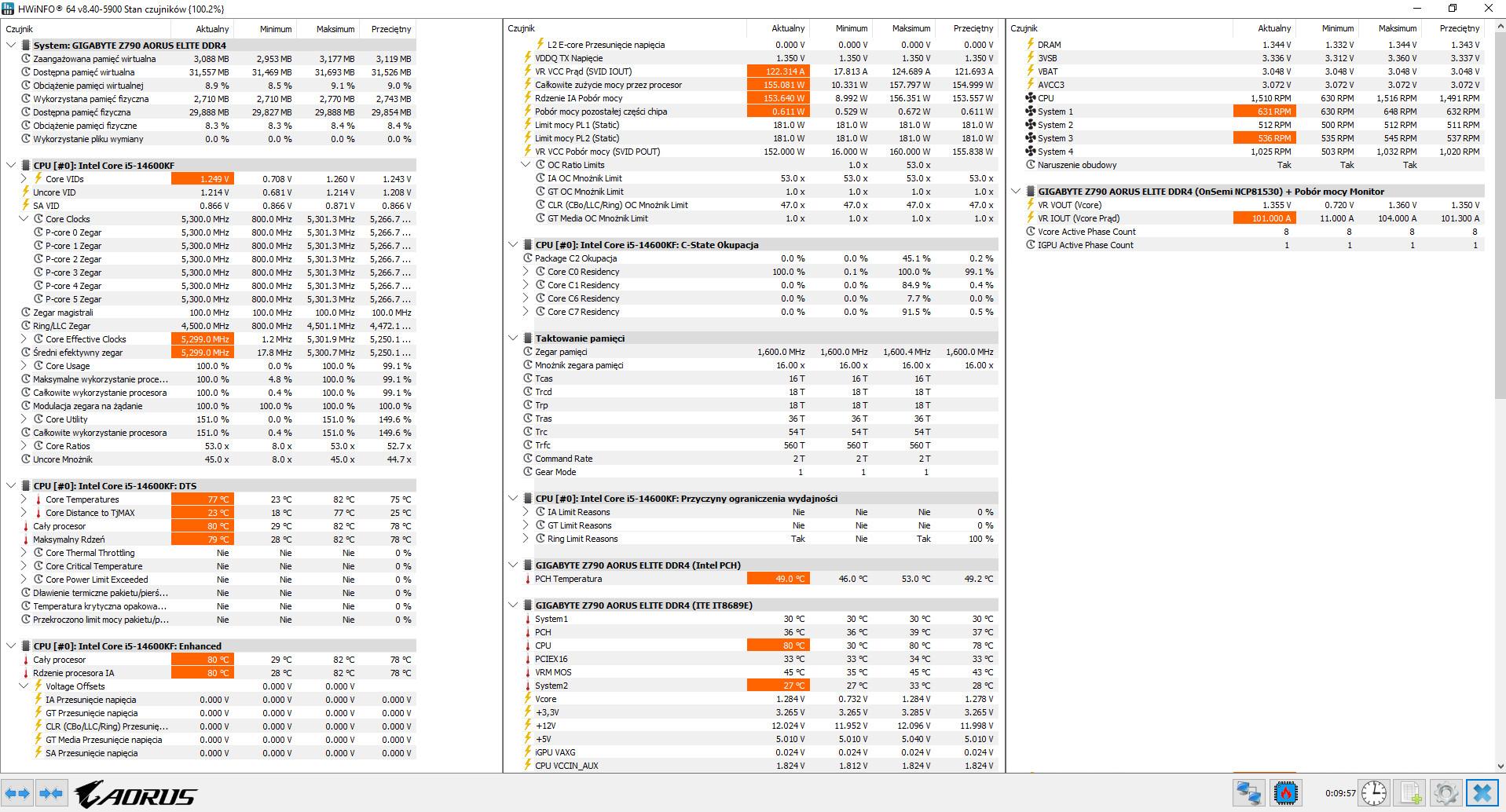
Task: Collapse the Taktowanie pamięci section
Action: click(x=513, y=338)
